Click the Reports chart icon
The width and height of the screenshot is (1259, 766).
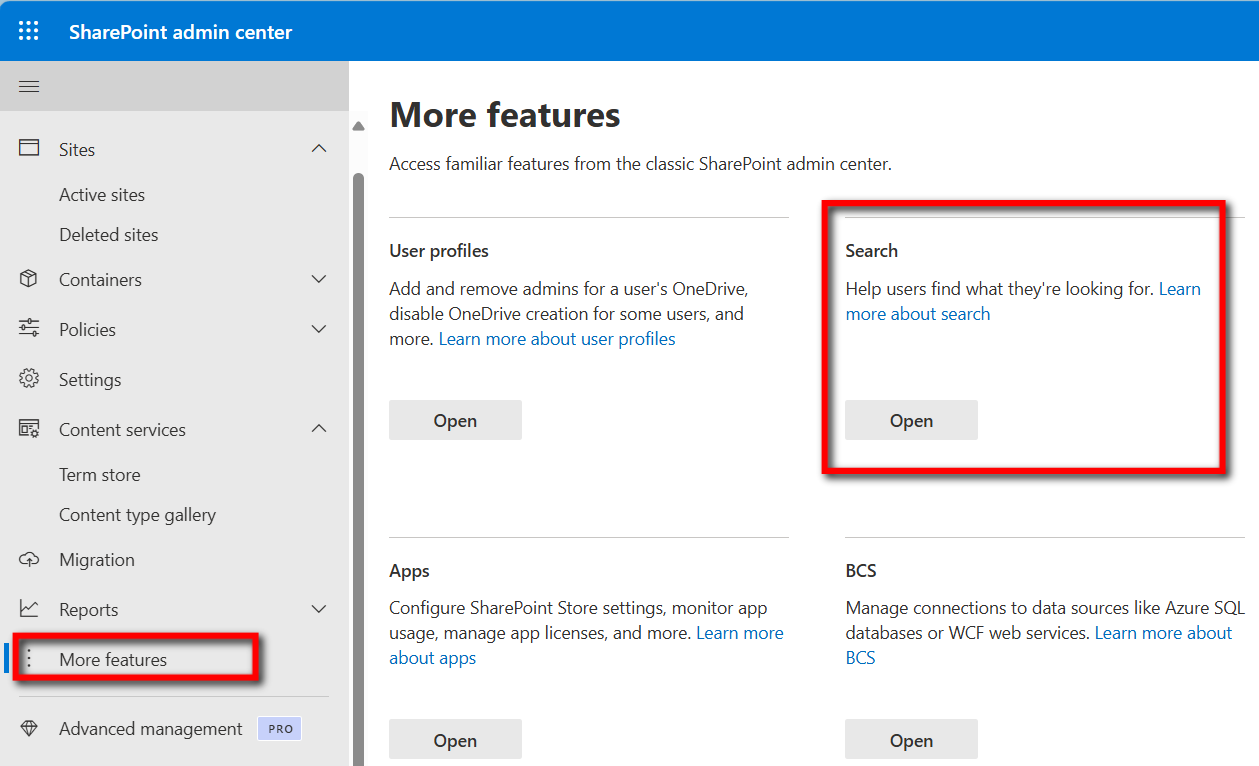29,609
